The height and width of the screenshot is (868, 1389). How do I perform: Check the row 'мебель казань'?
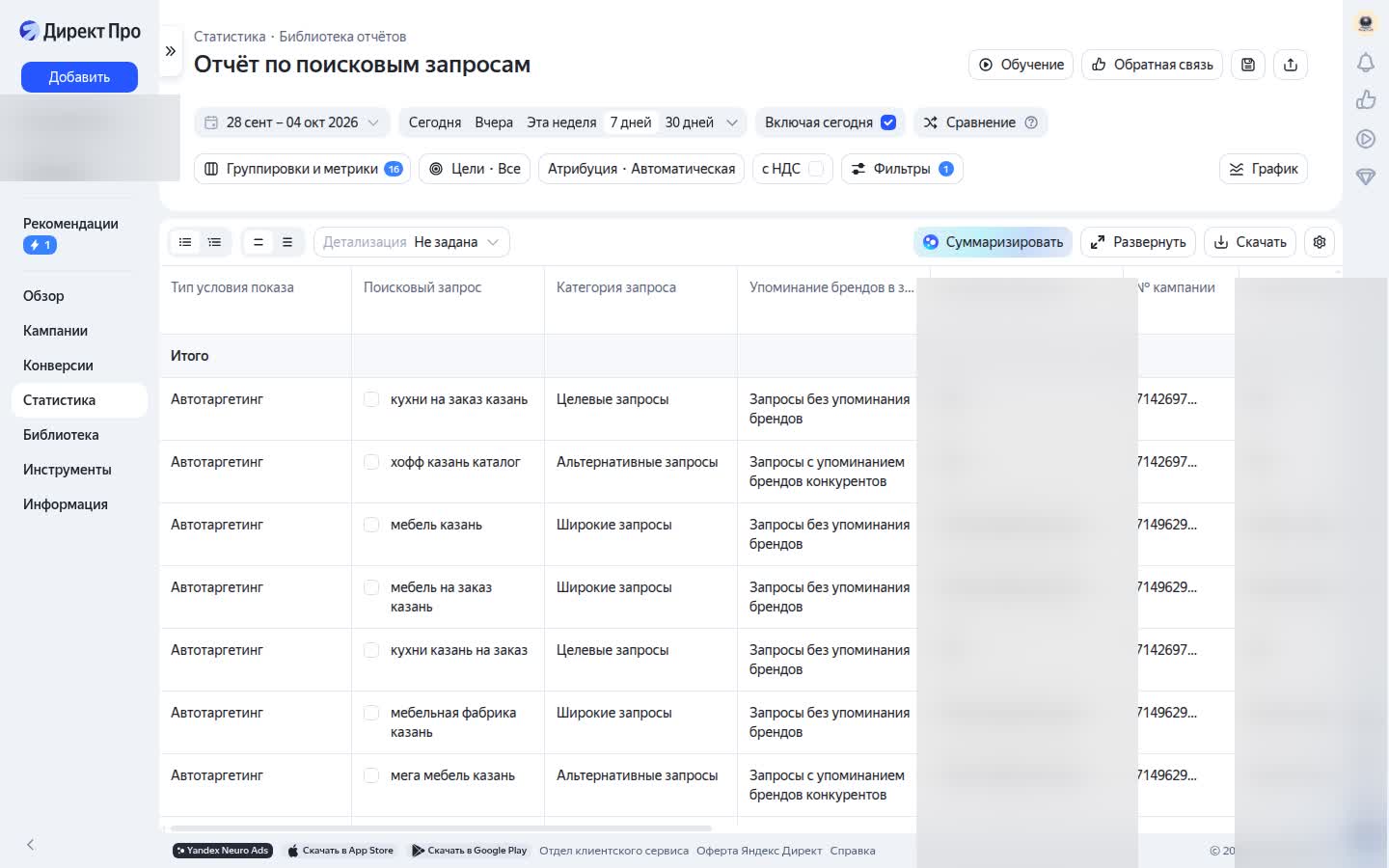[x=371, y=525]
